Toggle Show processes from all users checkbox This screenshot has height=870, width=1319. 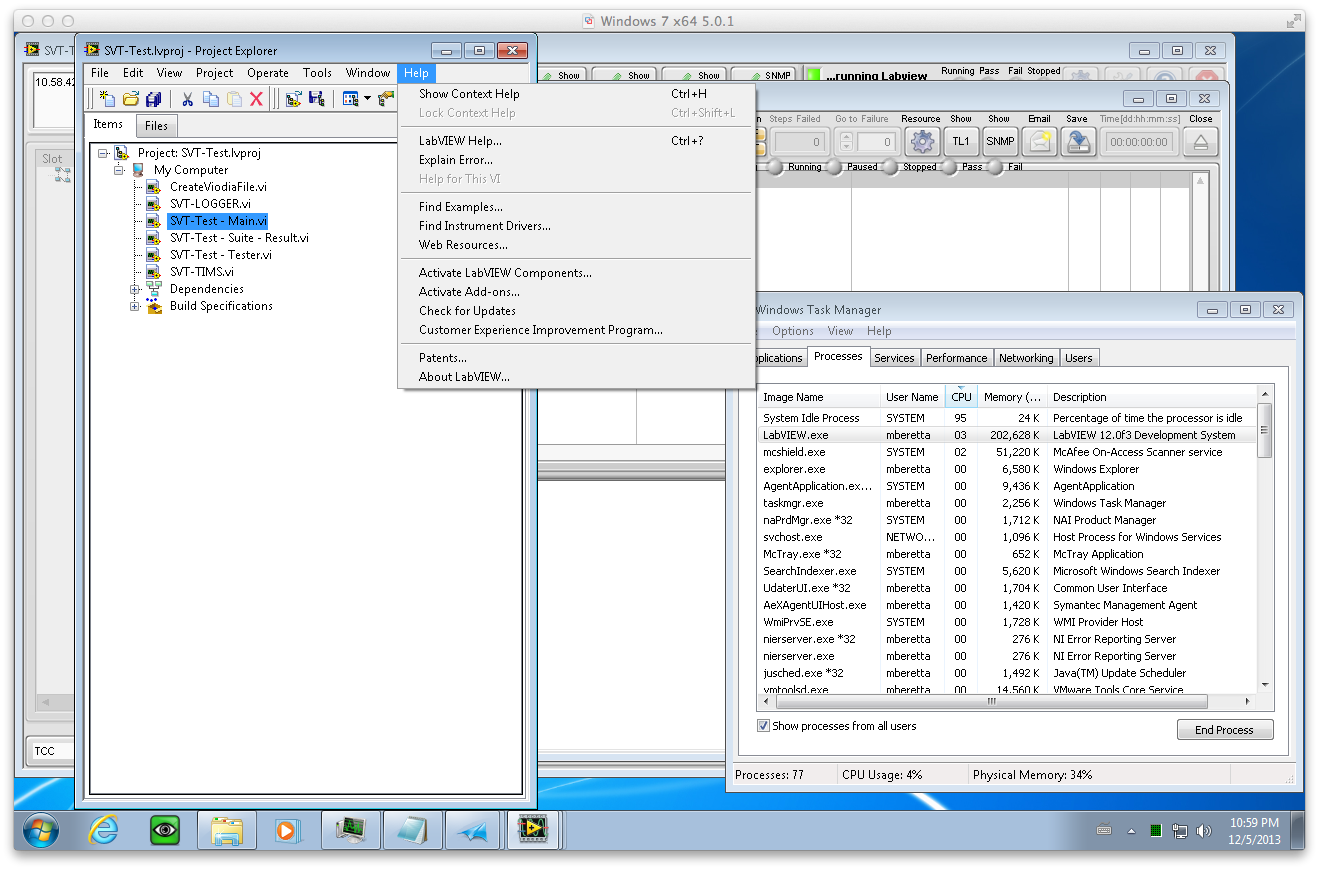point(764,726)
